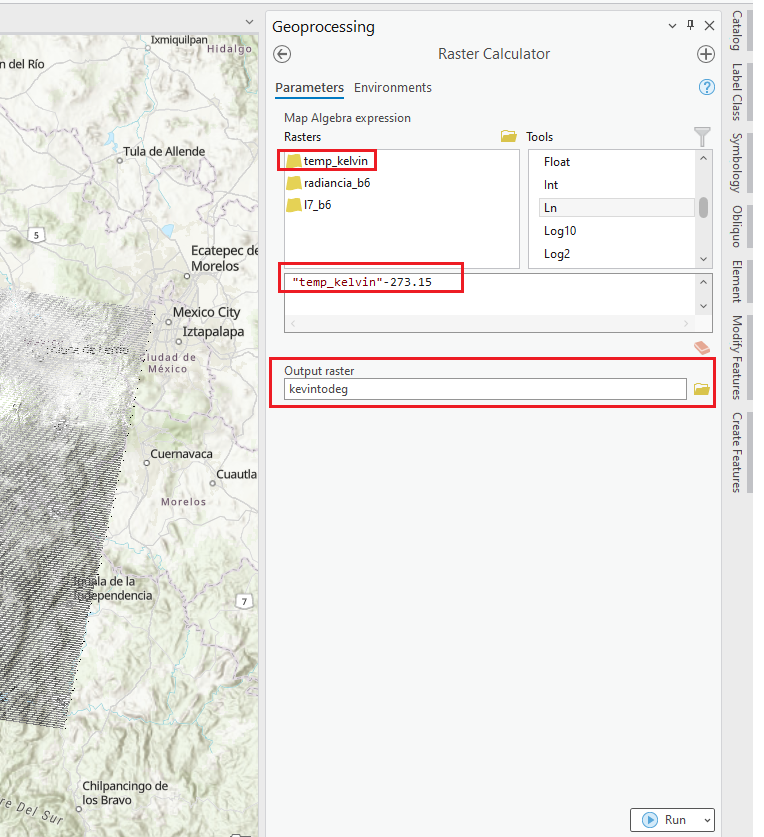The height and width of the screenshot is (837, 764).
Task: Click the Tools list scrollbar thumb
Action: tap(704, 207)
